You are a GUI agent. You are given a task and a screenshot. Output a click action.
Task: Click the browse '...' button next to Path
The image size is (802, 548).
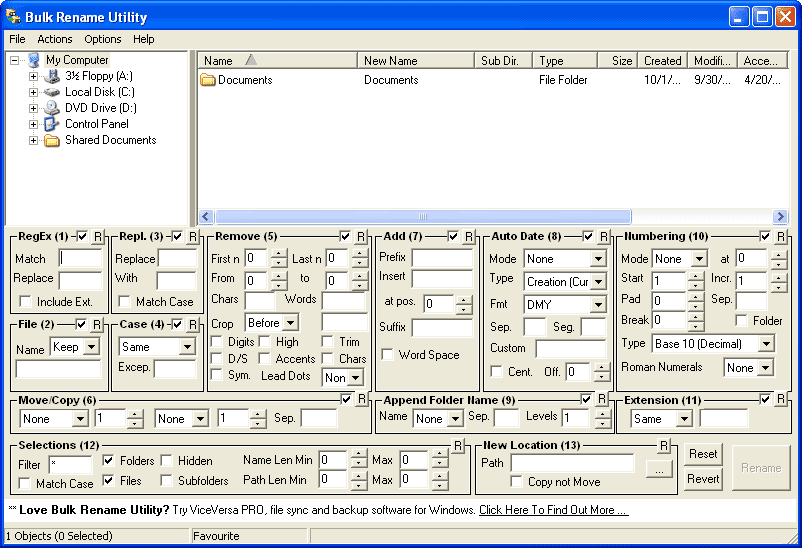[x=659, y=469]
